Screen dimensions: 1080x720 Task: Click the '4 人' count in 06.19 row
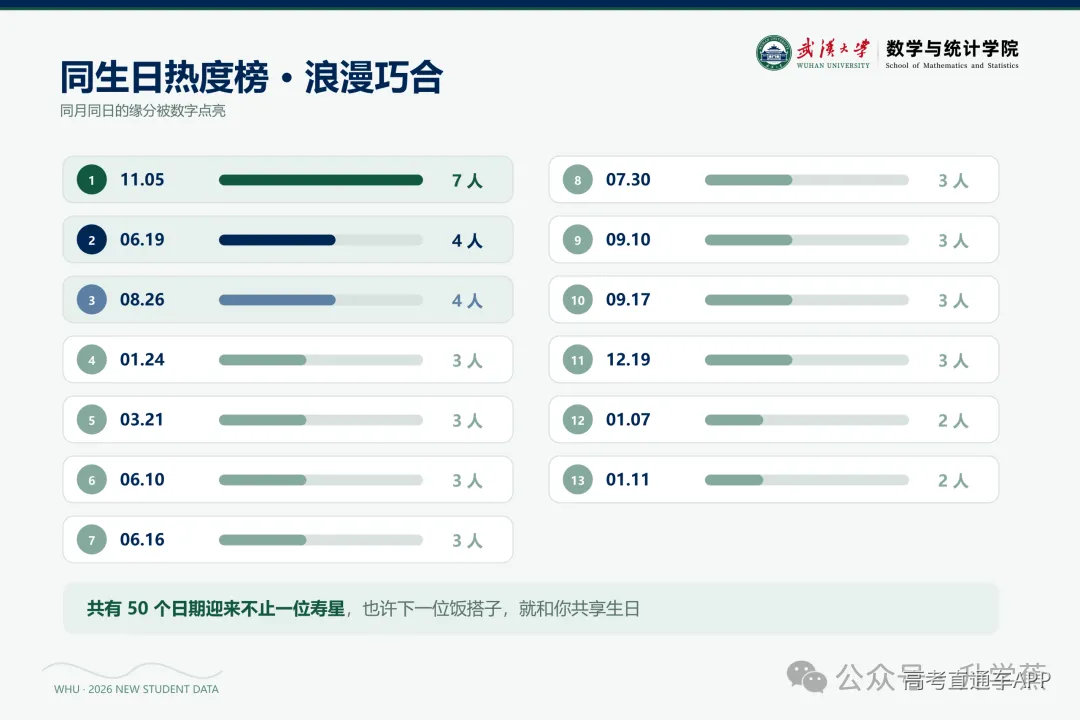point(467,240)
